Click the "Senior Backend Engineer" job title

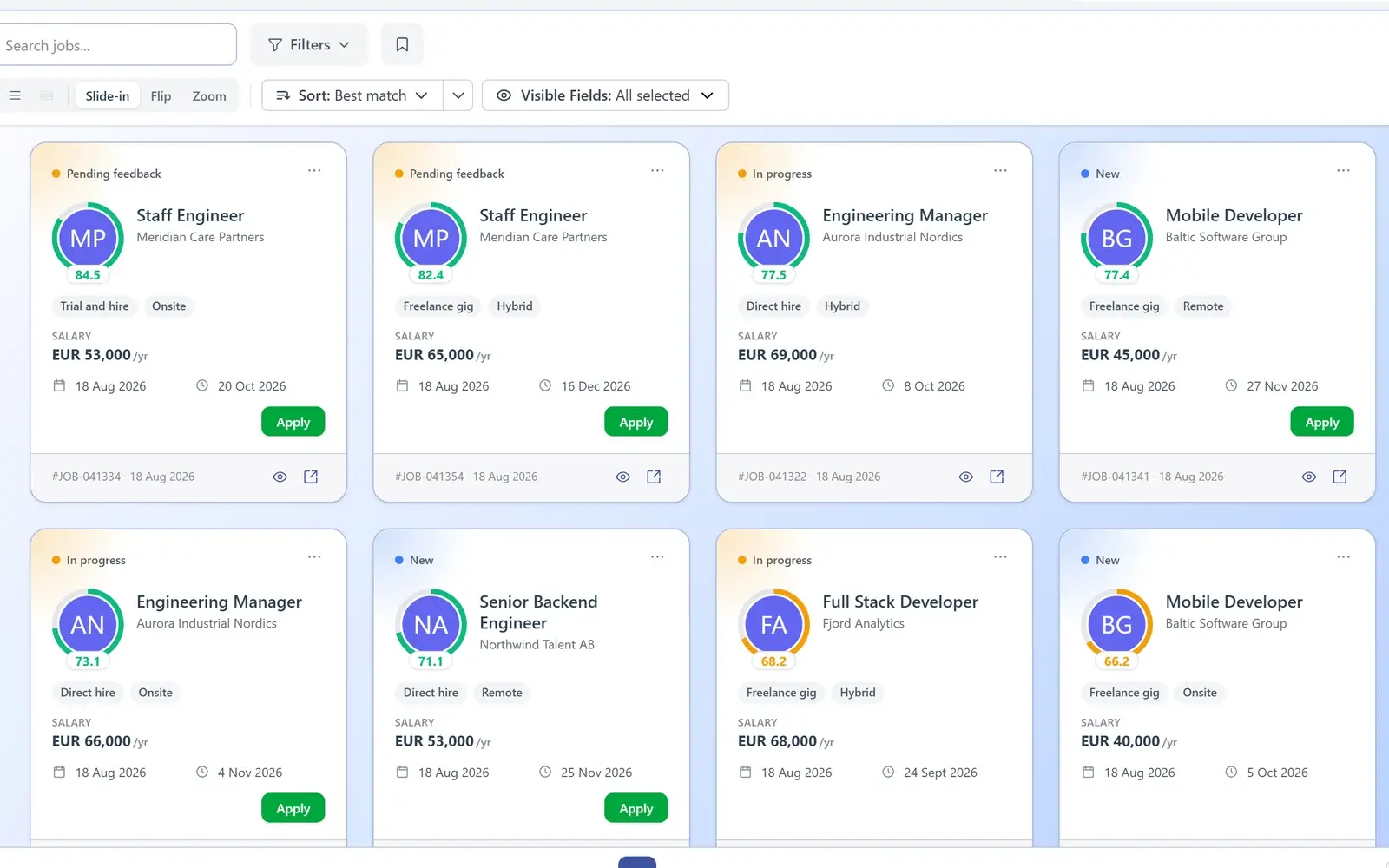point(538,612)
